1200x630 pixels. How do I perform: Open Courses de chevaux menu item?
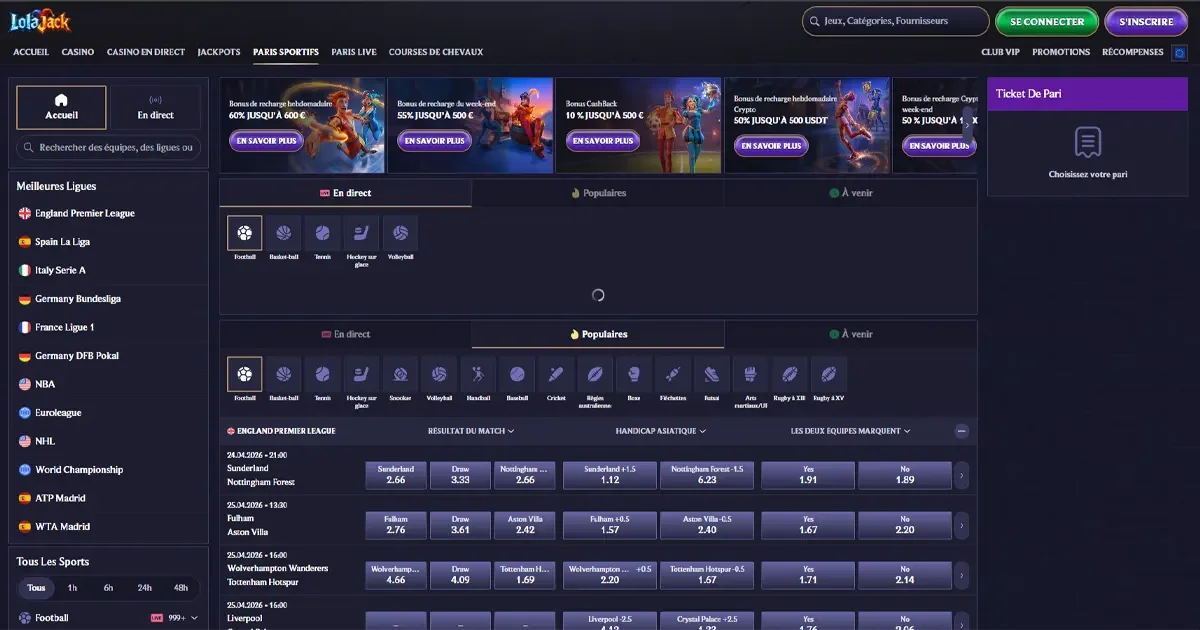pos(436,52)
